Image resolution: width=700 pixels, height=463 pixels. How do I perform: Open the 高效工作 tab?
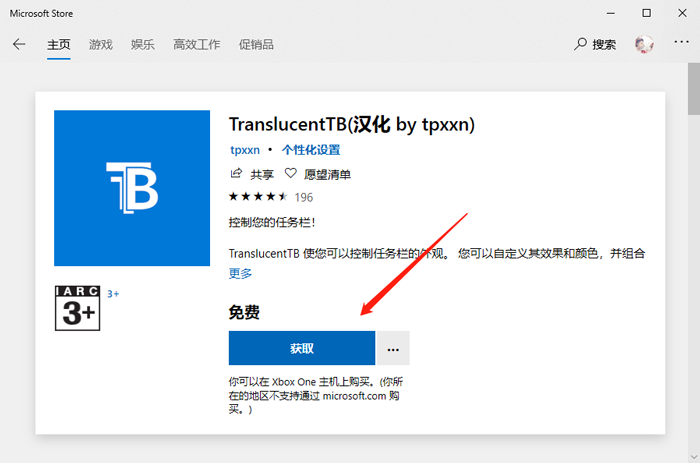coord(196,45)
